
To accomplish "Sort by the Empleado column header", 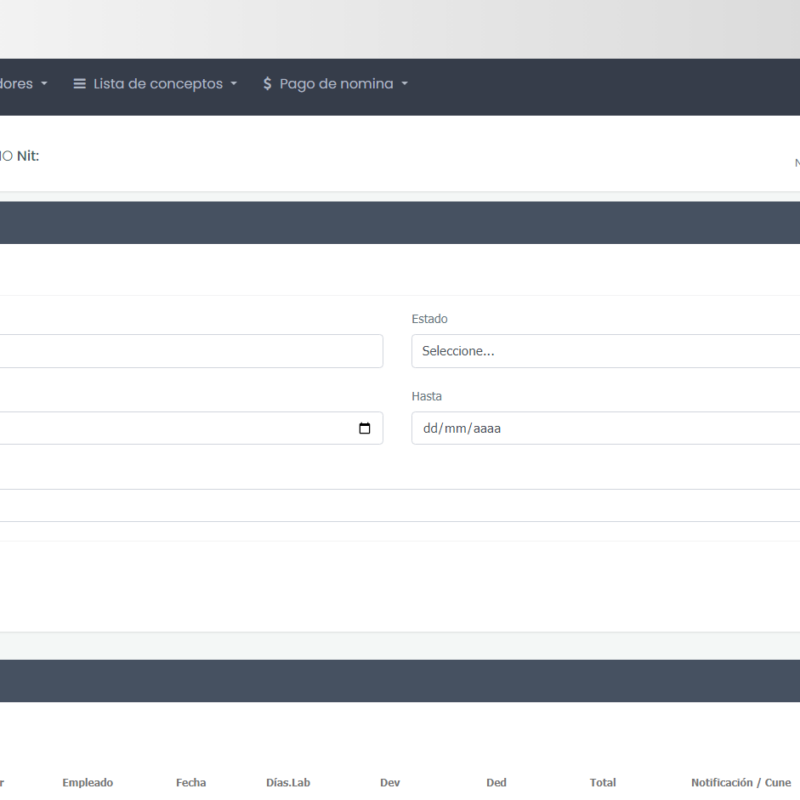I will [88, 783].
